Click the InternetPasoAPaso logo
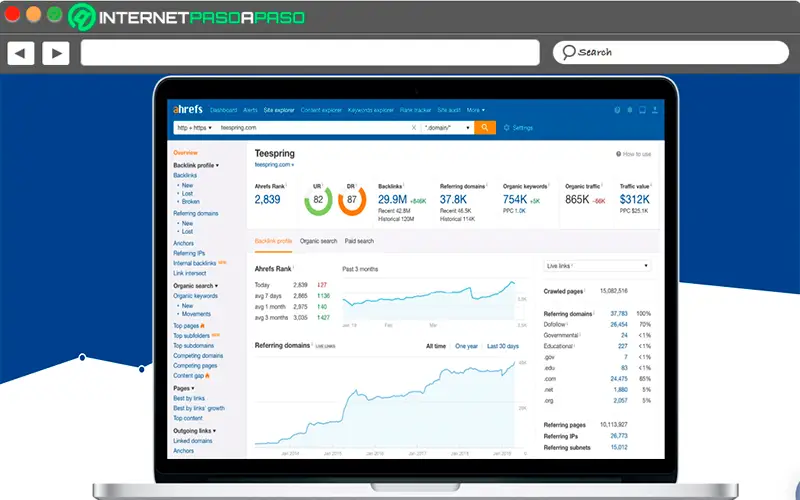Screen dimensions: 800x500 coord(187,17)
